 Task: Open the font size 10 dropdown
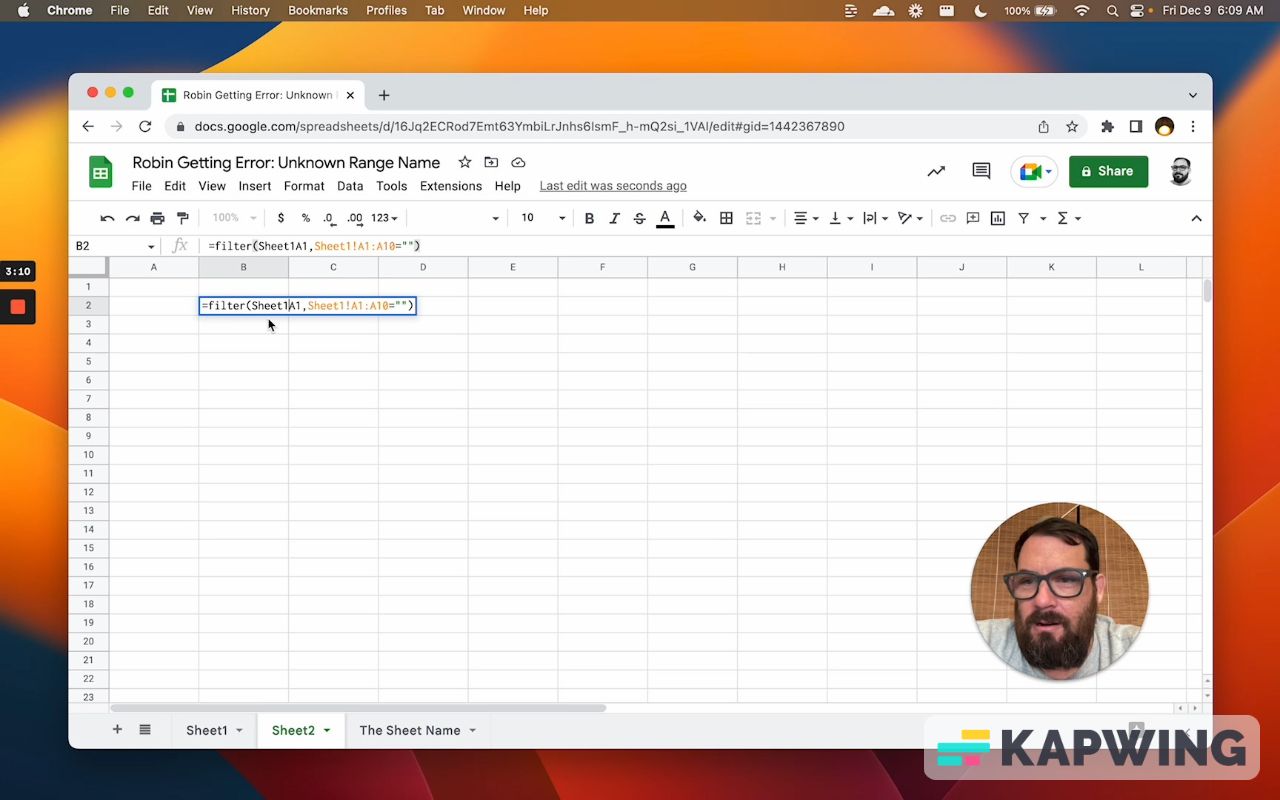coord(542,218)
